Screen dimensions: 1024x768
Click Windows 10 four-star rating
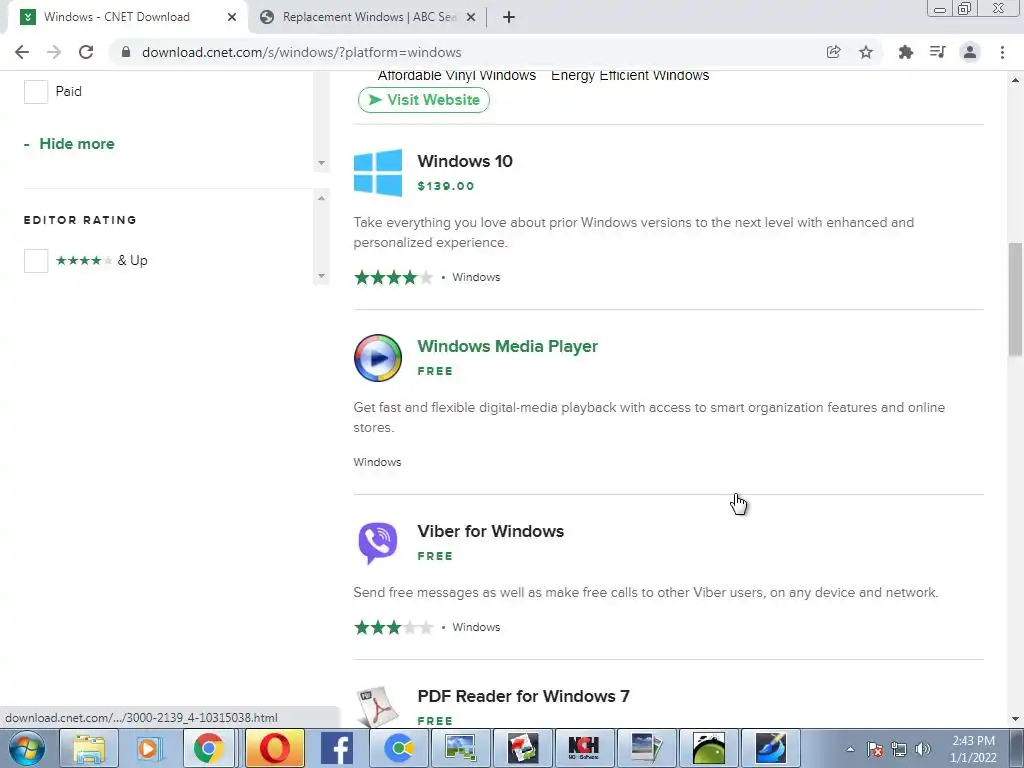coord(393,278)
